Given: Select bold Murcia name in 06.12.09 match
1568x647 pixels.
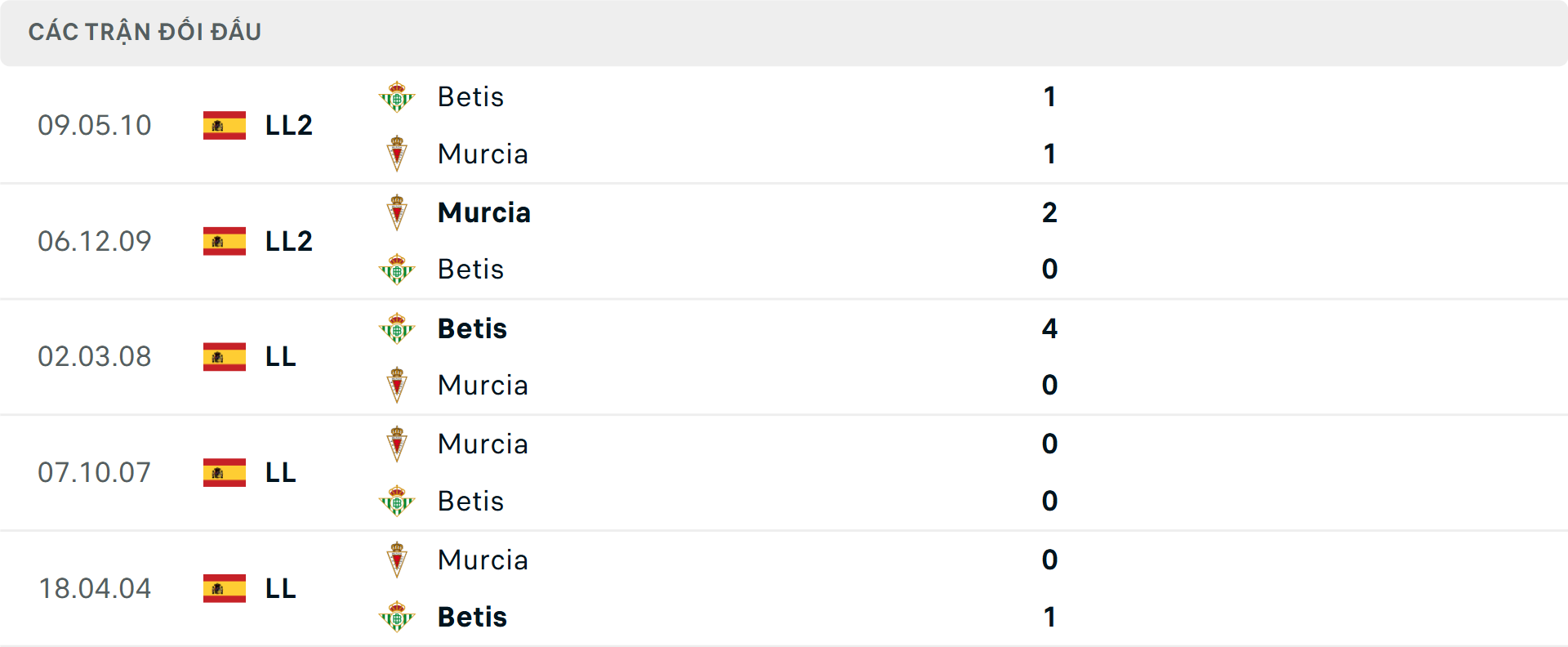Looking at the screenshot, I should [x=484, y=212].
